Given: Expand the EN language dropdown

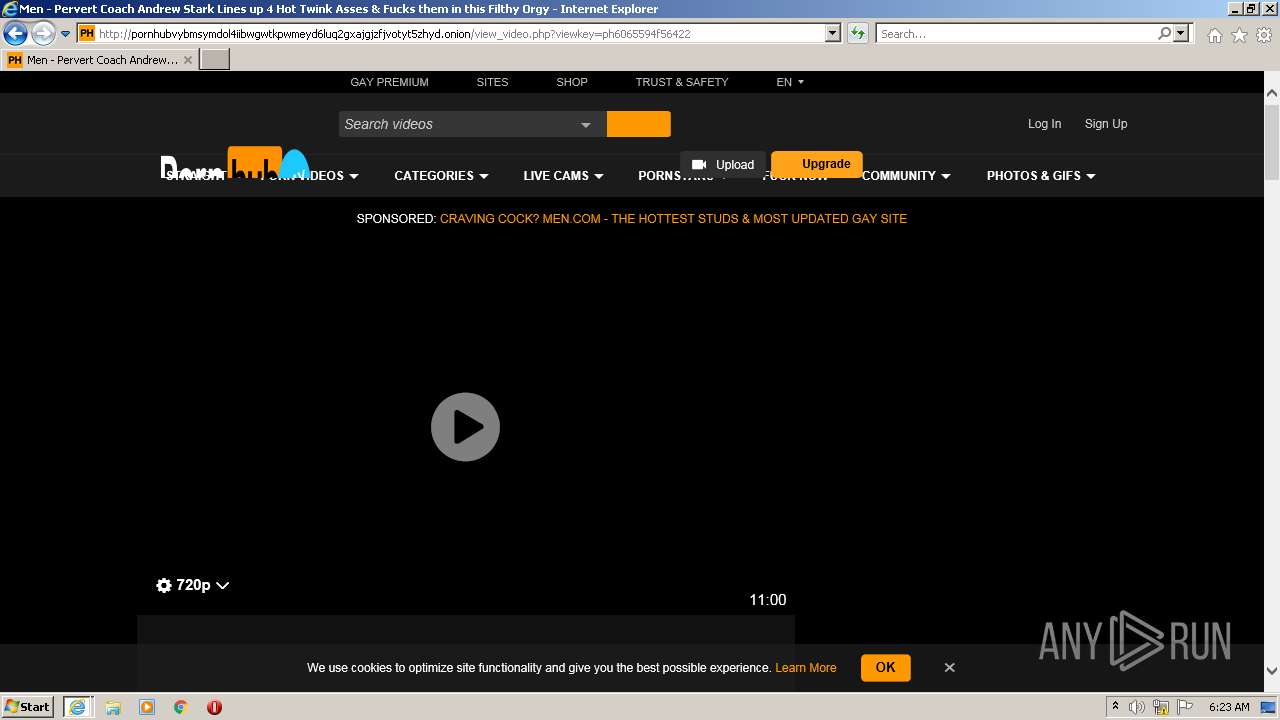Looking at the screenshot, I should [x=790, y=82].
